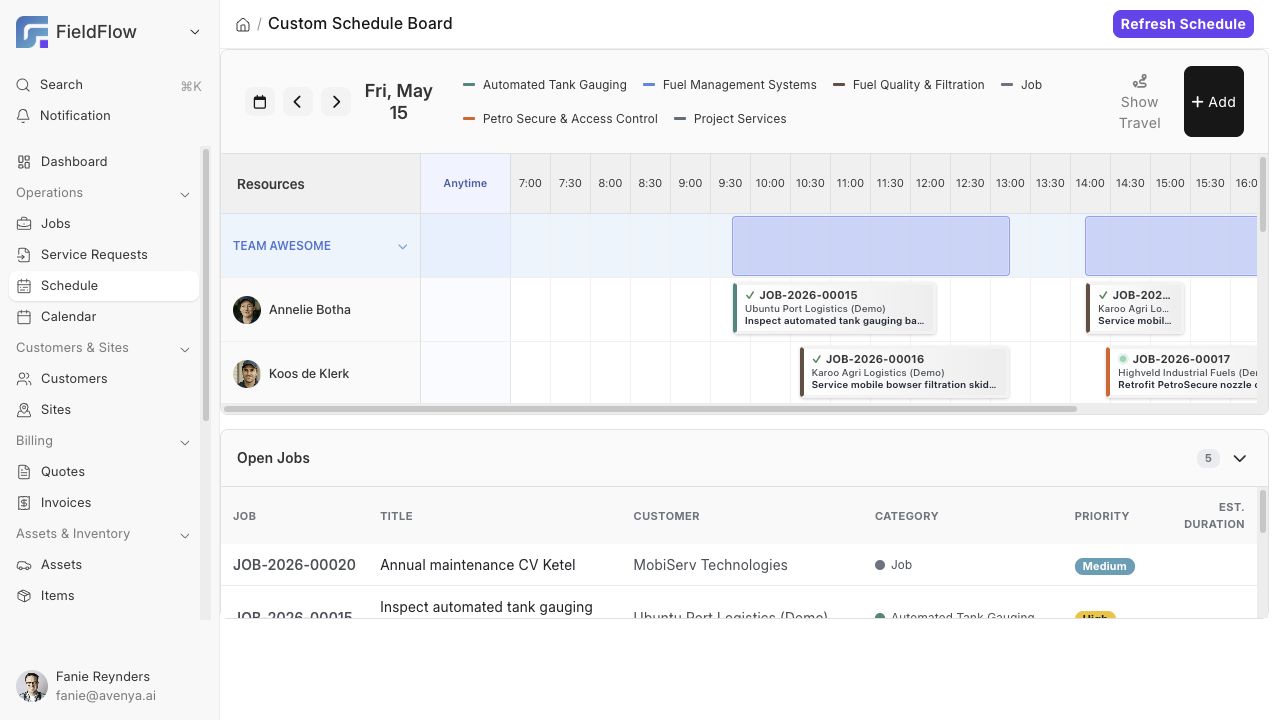
Task: Click the TEAM AWESOME first time block
Action: pos(871,246)
